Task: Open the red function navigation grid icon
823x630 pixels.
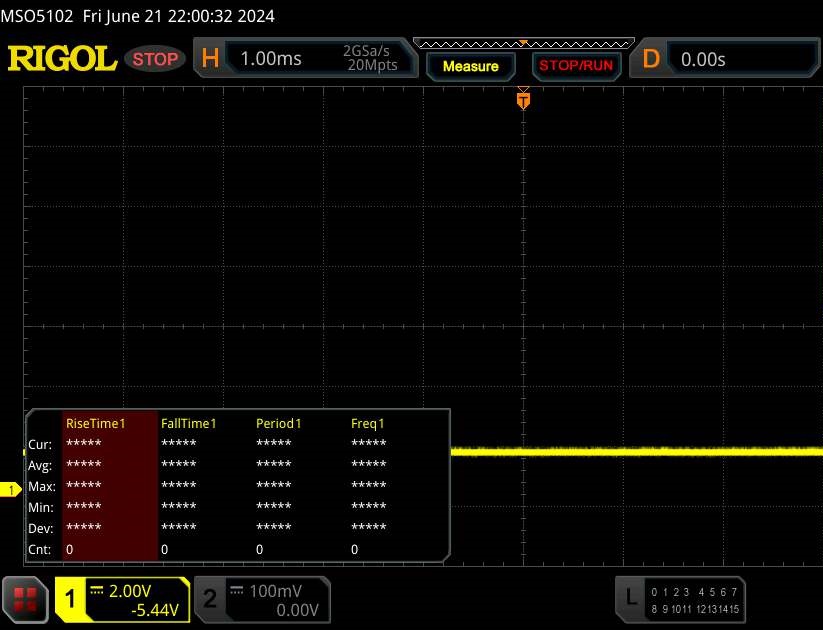Action: [25, 600]
